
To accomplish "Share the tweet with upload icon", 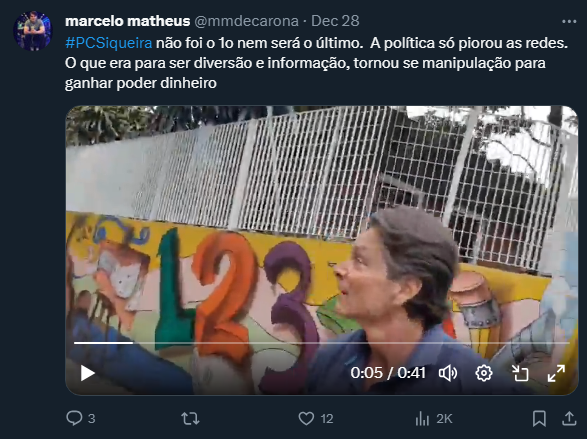I will (569, 418).
